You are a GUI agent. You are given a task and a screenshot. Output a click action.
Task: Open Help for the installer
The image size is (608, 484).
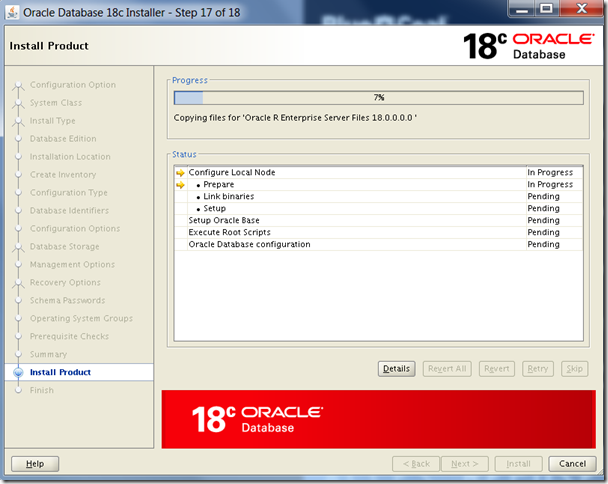point(35,464)
